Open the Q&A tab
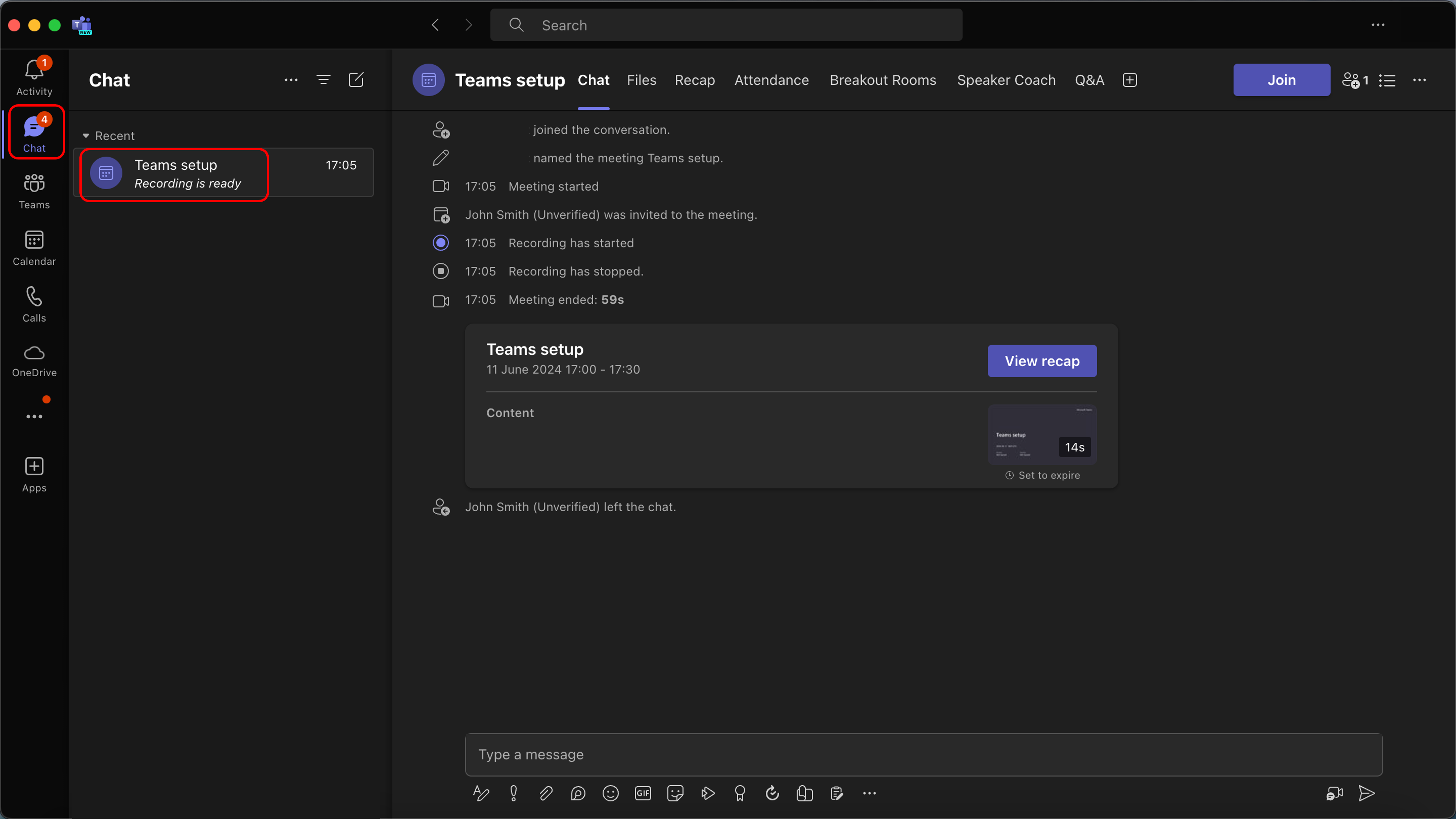This screenshot has width=1456, height=819. [x=1089, y=80]
